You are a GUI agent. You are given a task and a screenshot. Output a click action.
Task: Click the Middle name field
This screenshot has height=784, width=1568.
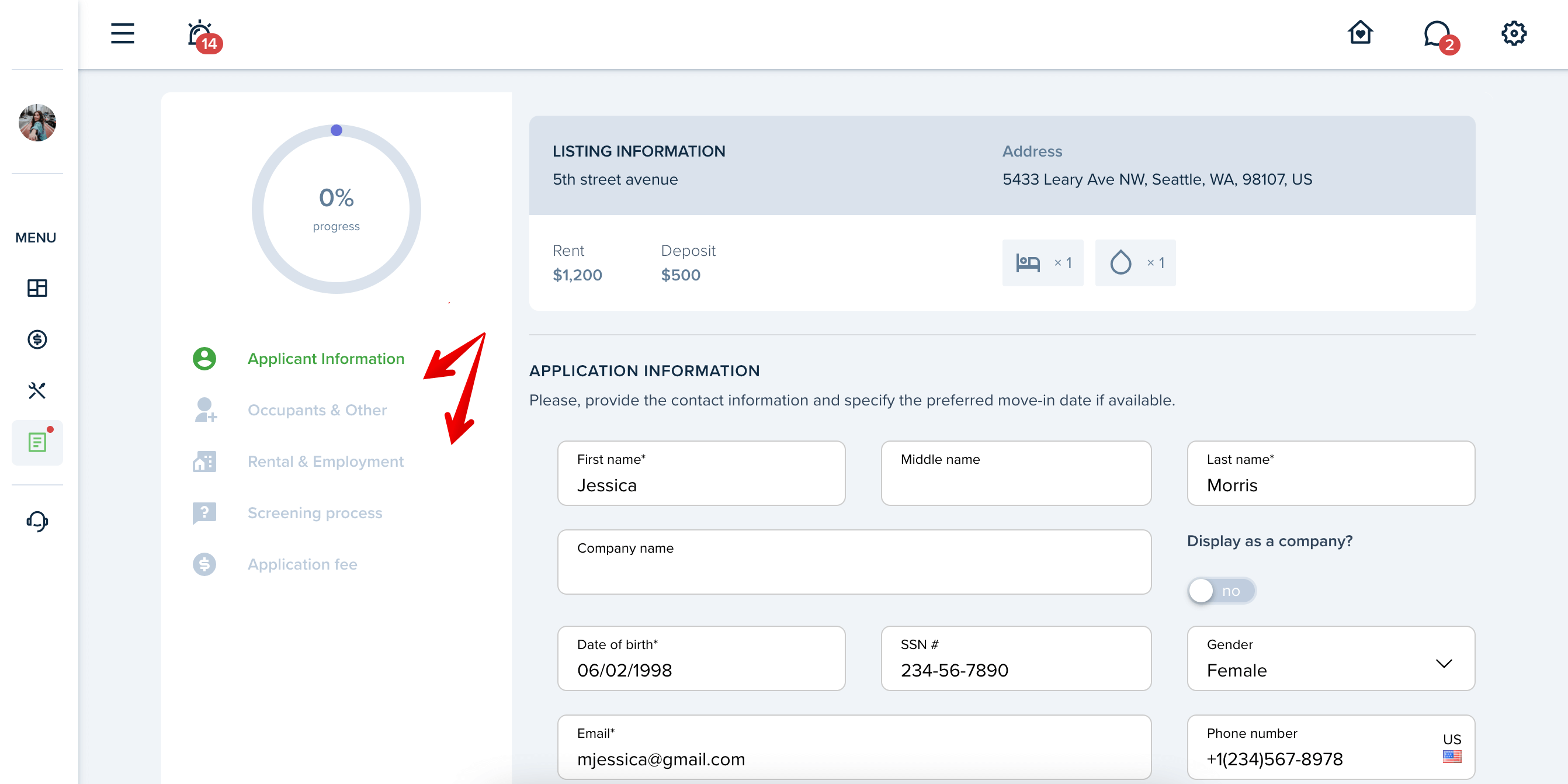click(1016, 473)
